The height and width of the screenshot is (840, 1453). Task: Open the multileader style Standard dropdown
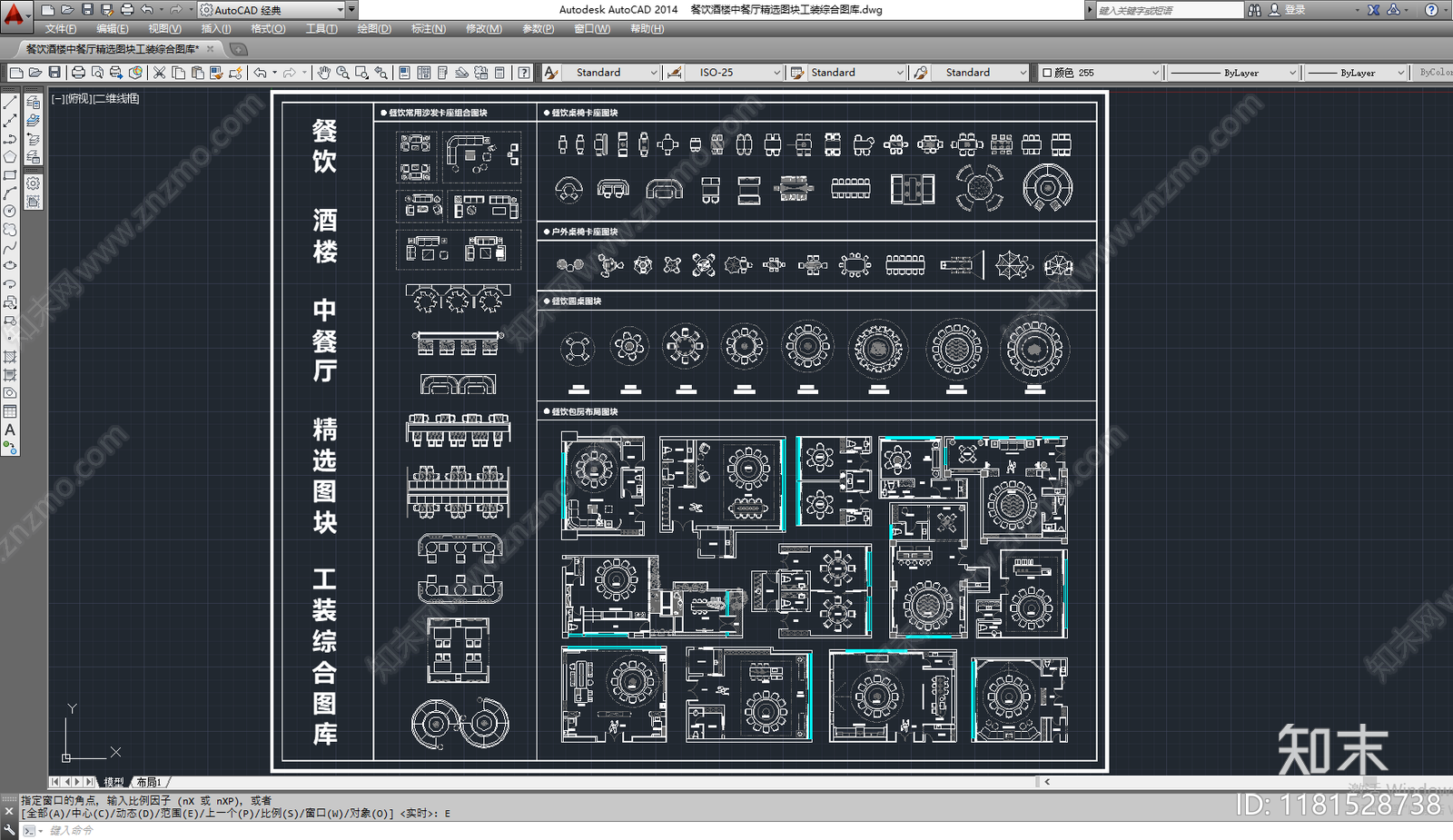click(979, 73)
